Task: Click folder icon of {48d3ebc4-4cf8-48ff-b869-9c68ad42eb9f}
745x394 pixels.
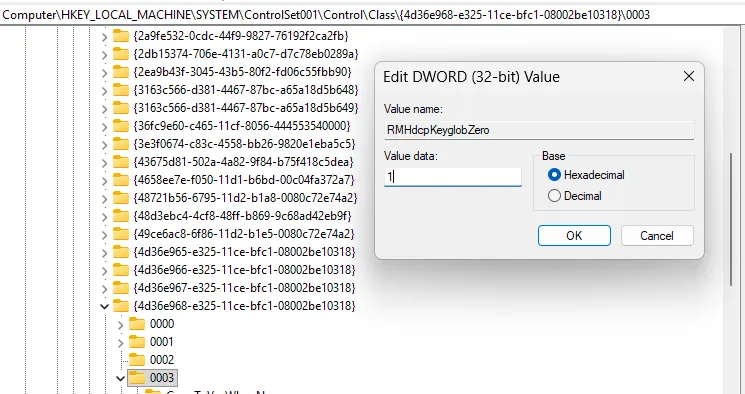Action: (x=121, y=216)
